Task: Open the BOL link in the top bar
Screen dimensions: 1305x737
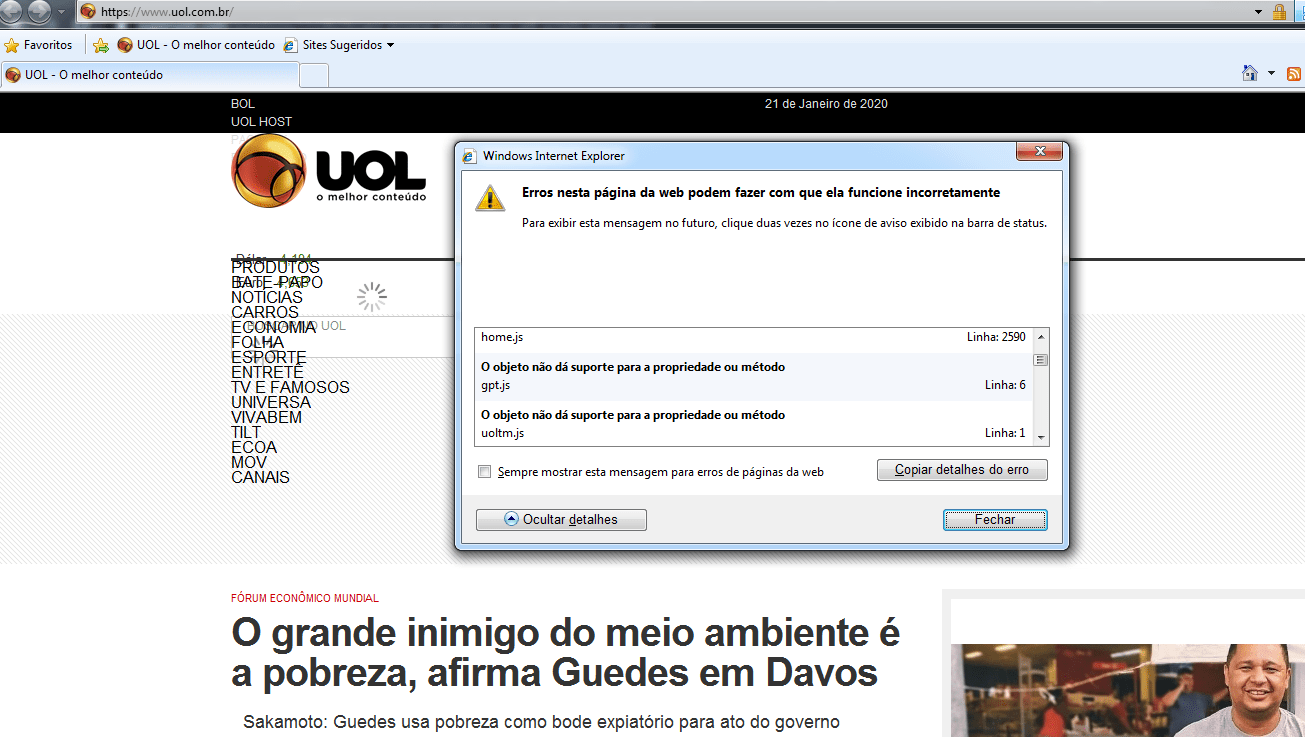Action: [243, 104]
